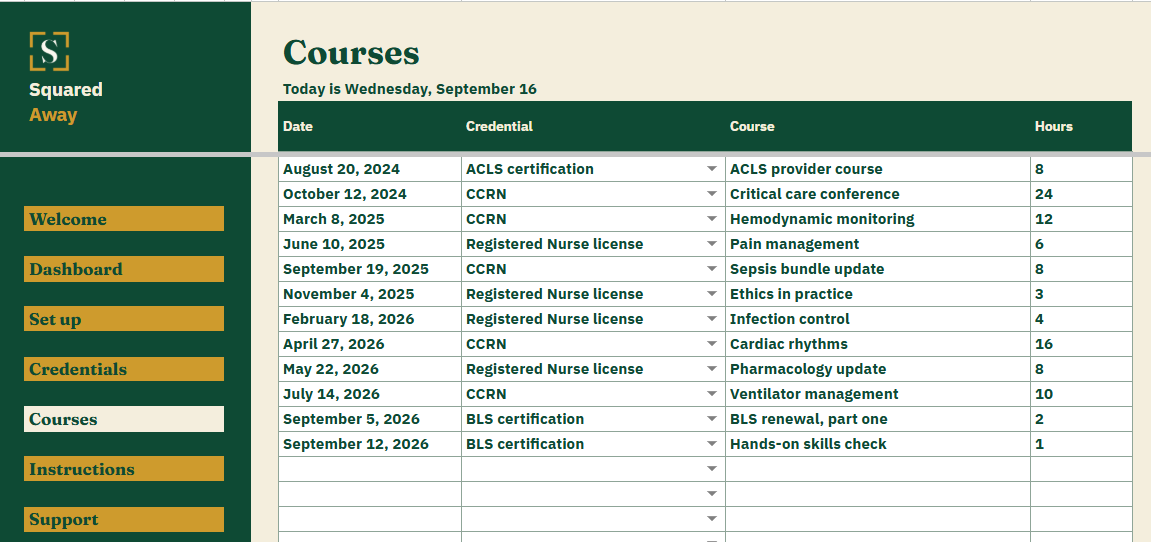Open credential dropdown for Ventilator management row

click(x=711, y=394)
